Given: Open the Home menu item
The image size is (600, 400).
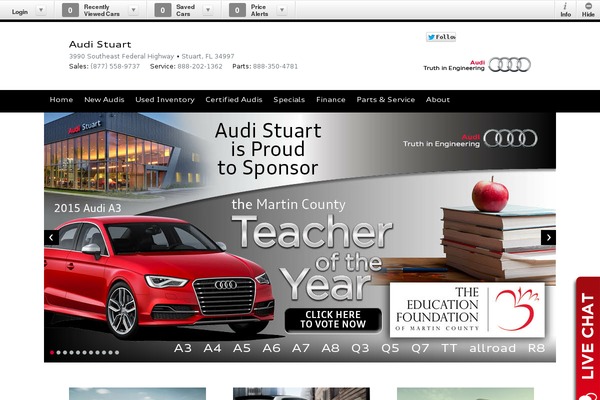Looking at the screenshot, I should point(61,100).
